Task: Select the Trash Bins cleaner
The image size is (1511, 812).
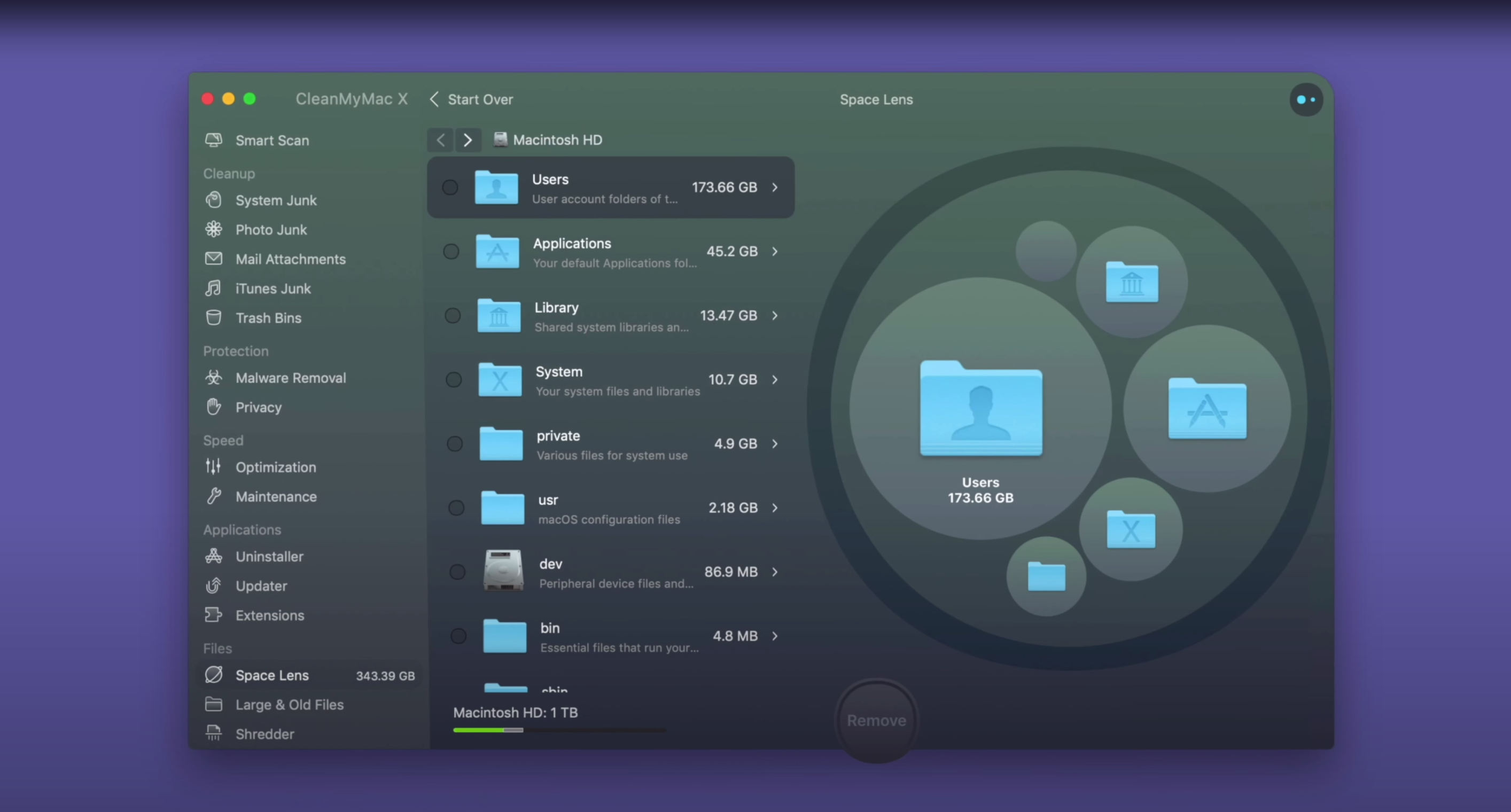Action: pos(269,318)
